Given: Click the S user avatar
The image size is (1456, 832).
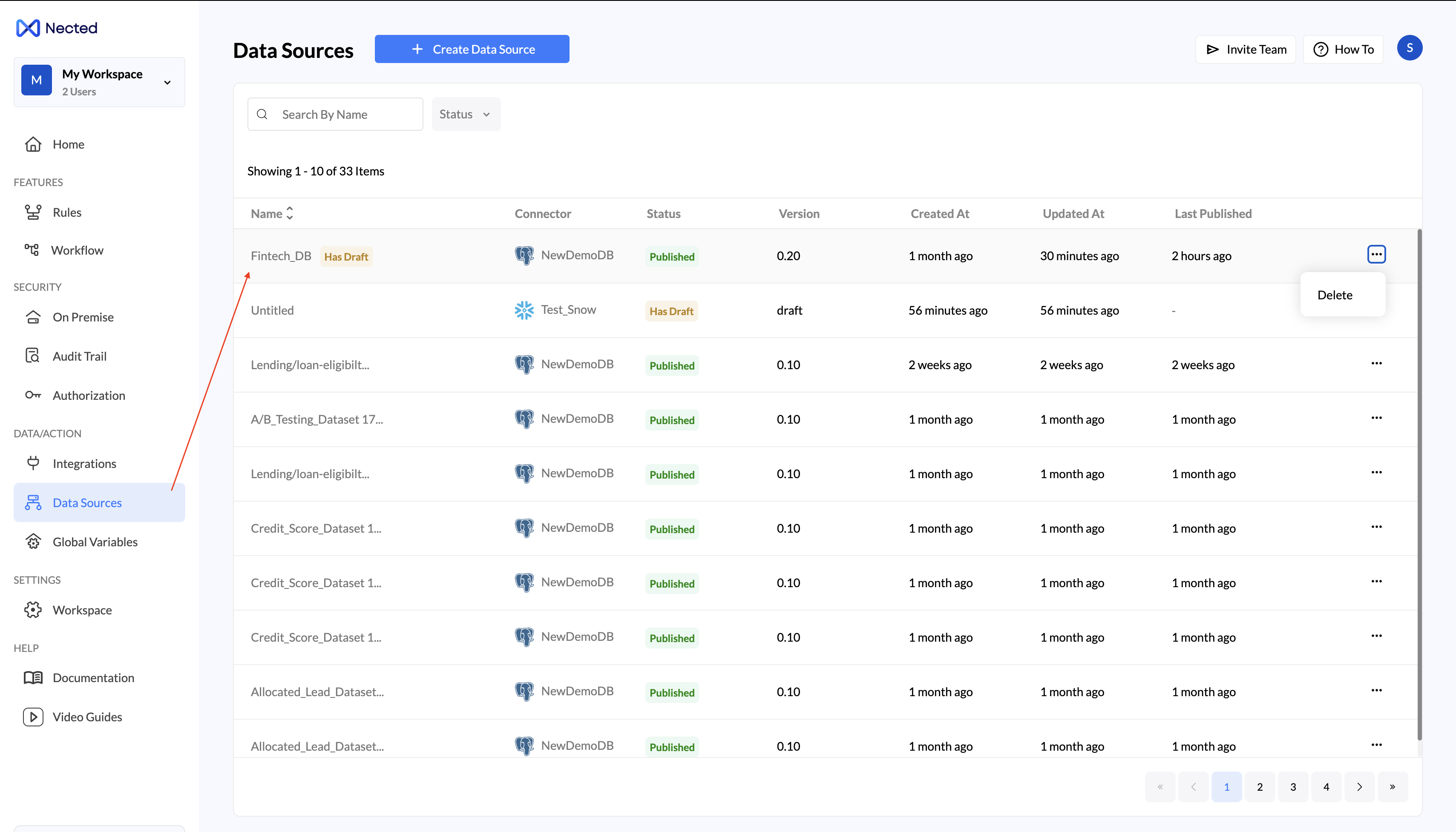Looking at the screenshot, I should tap(1409, 48).
